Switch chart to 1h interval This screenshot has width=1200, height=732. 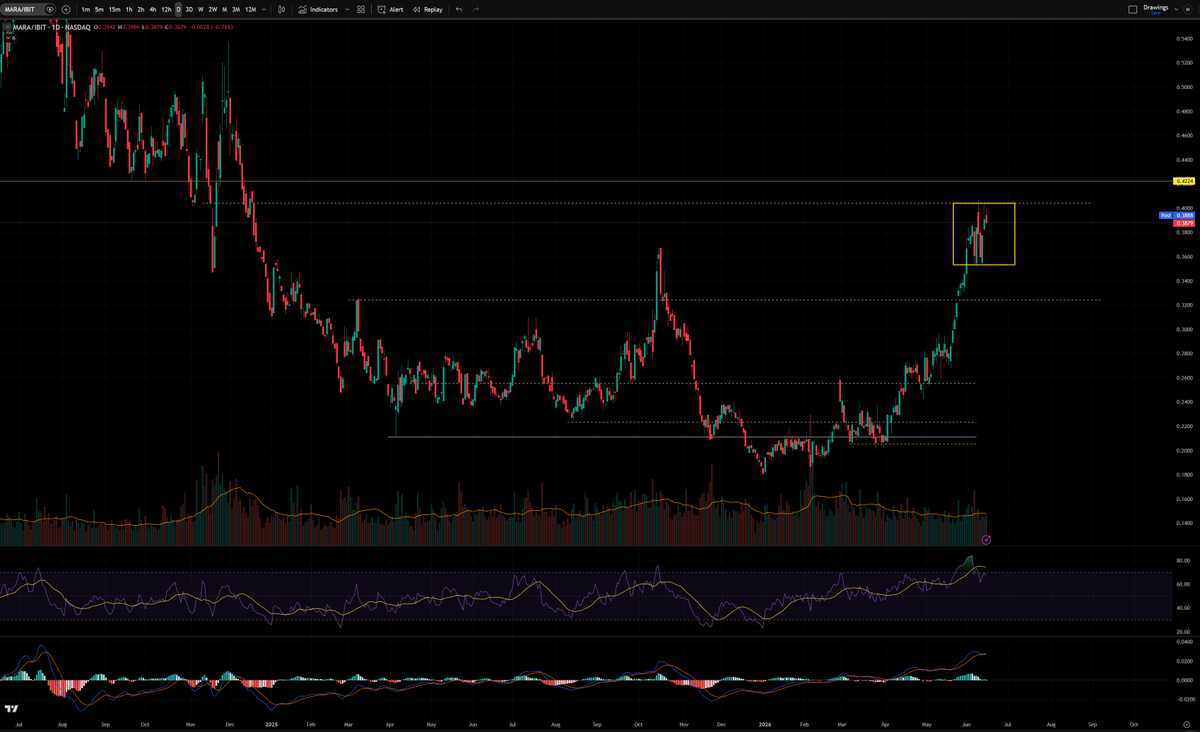point(129,9)
